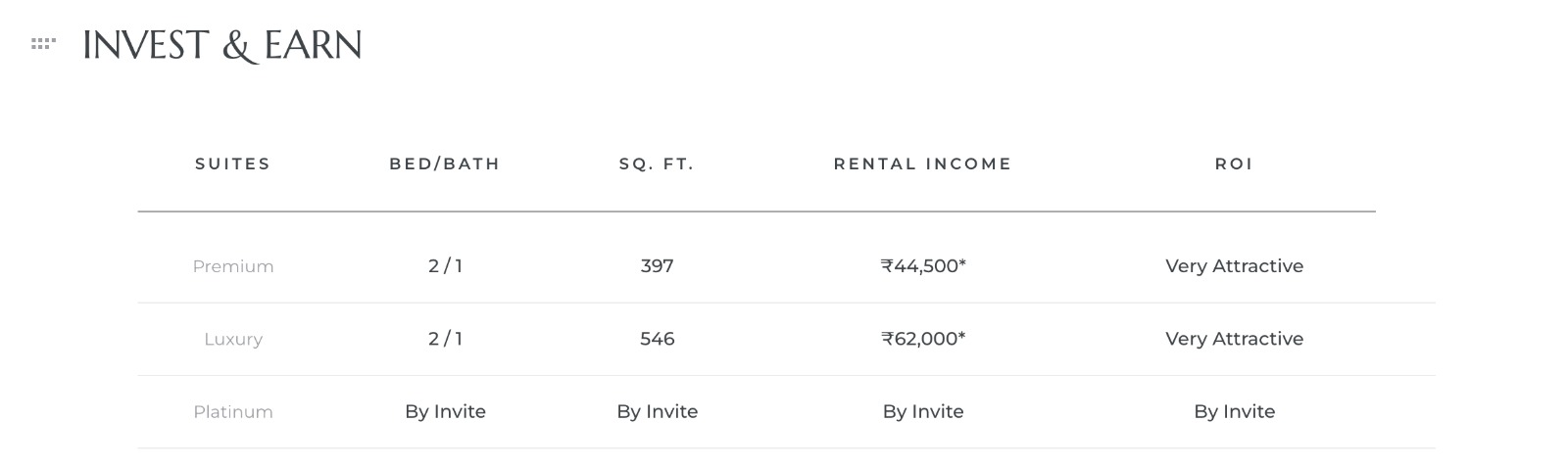Click the 546 square feet value
This screenshot has height=468, width=1568.
click(x=657, y=339)
